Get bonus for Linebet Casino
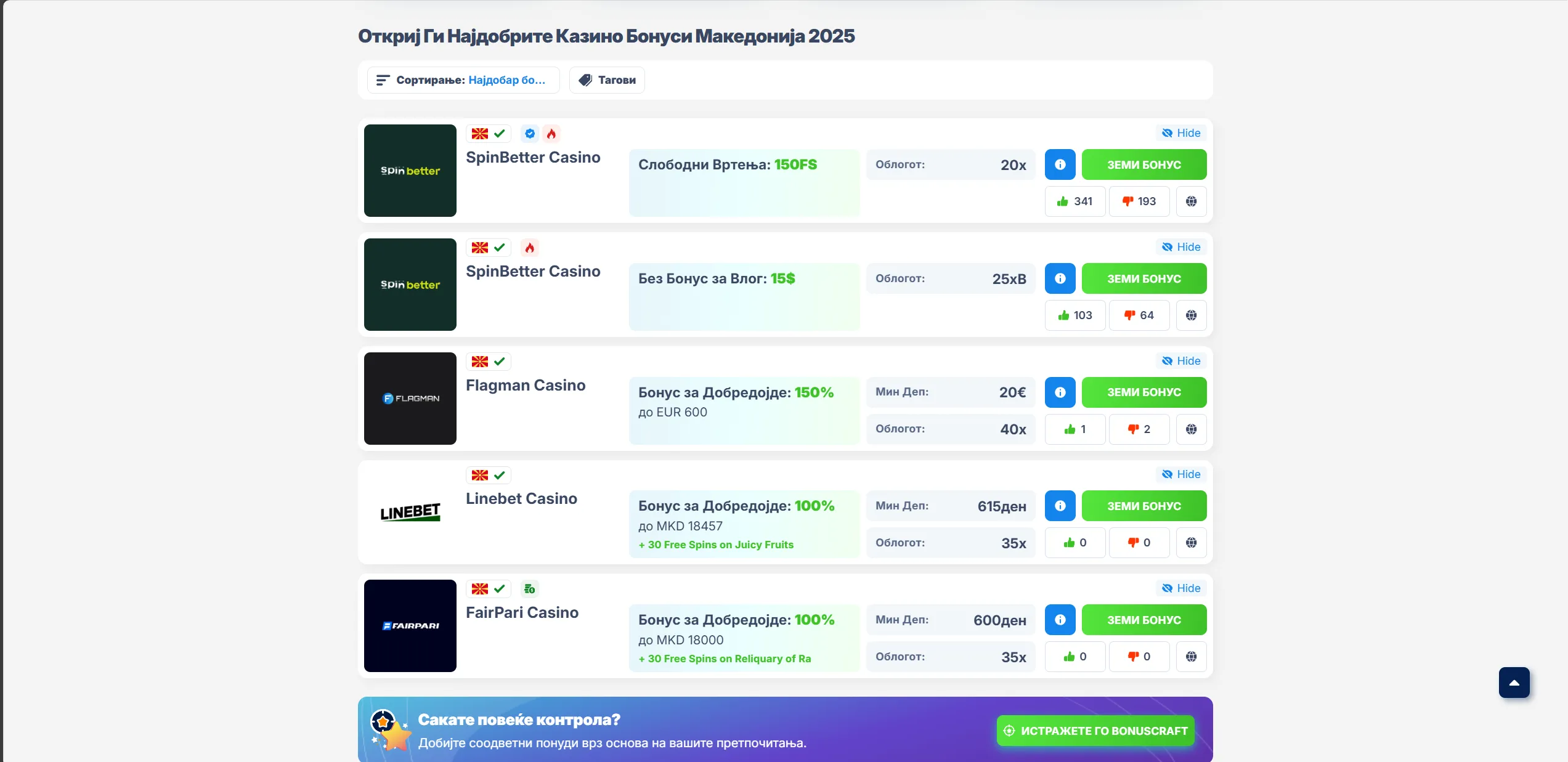Screen dimensions: 1568x762 pos(1144,506)
